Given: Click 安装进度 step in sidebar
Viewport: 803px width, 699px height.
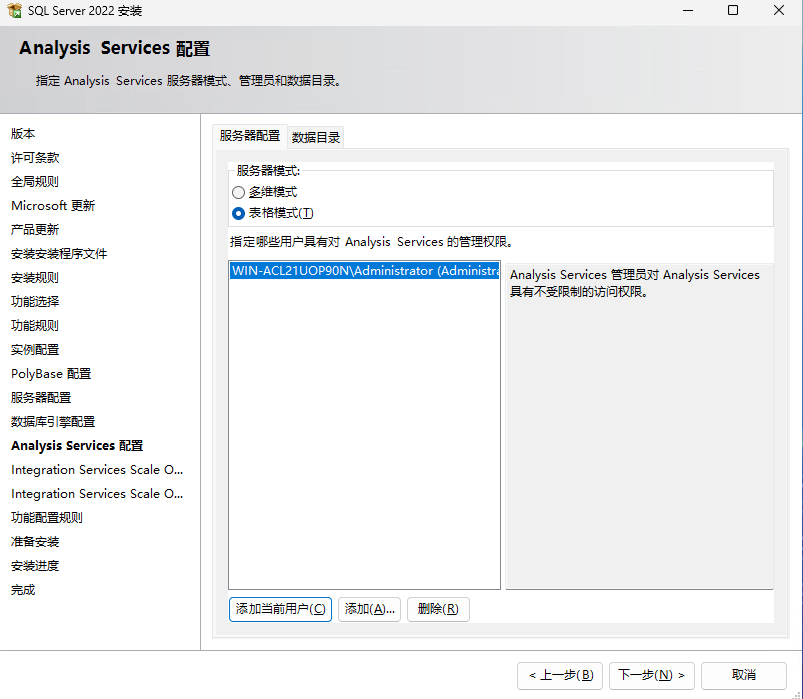Looking at the screenshot, I should [x=35, y=566].
